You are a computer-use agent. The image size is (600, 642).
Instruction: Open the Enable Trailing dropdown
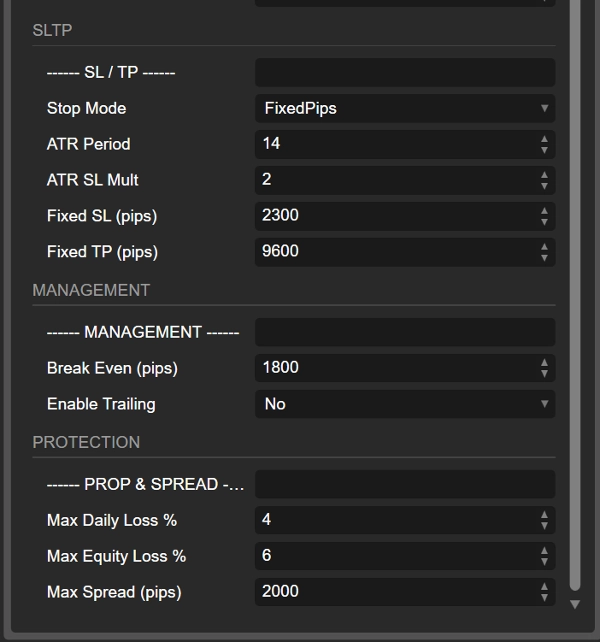(x=405, y=404)
